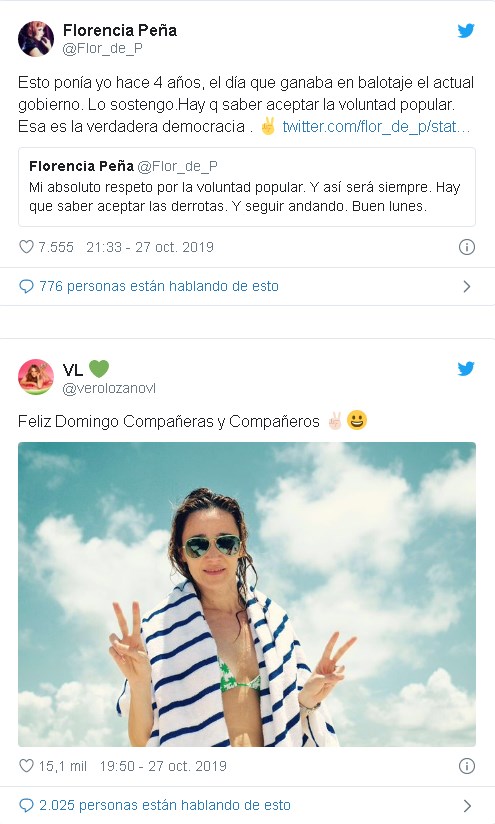Like Florencia Peña's tweet with the heart icon
Image resolution: width=495 pixels, height=824 pixels.
[26, 246]
